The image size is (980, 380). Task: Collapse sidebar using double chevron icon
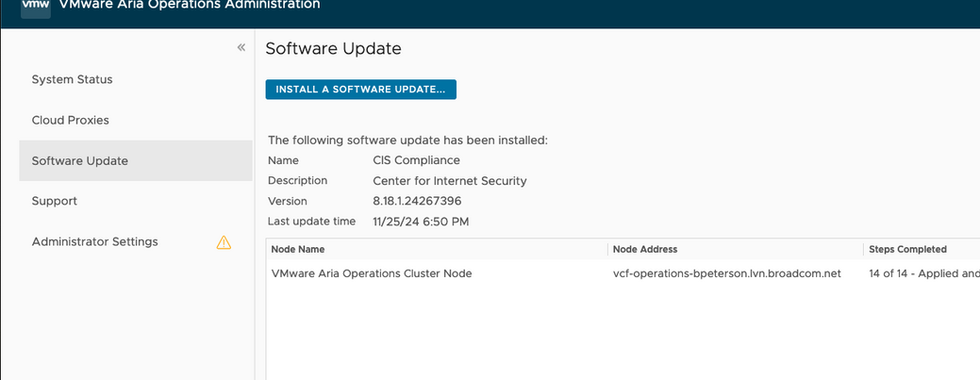click(x=241, y=48)
